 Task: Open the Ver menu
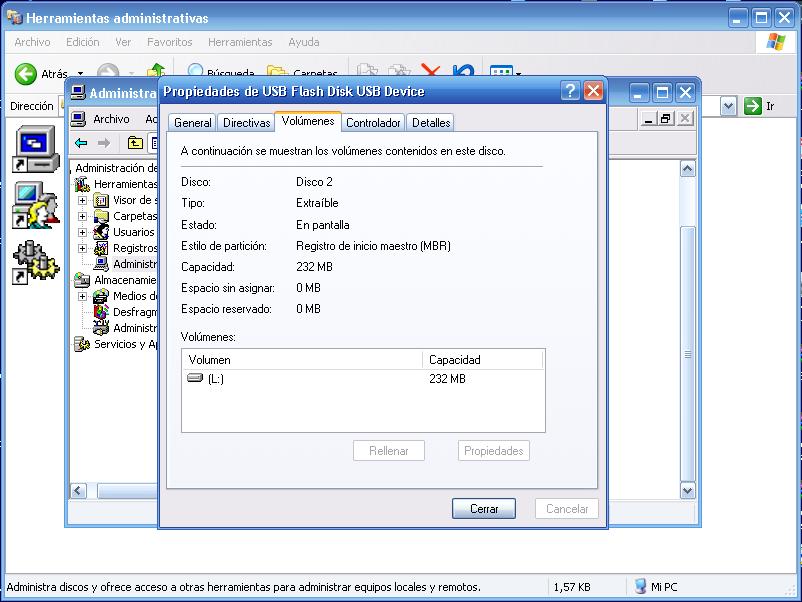(123, 42)
